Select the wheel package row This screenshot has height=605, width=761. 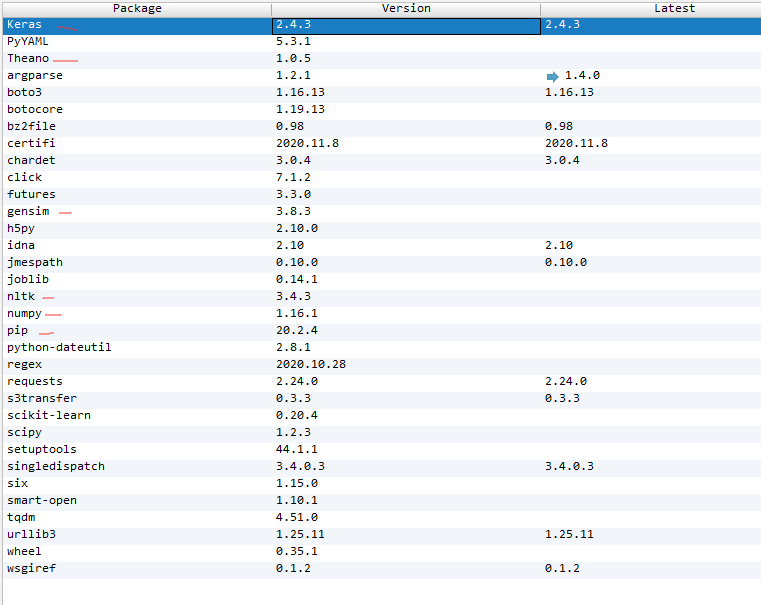point(381,553)
